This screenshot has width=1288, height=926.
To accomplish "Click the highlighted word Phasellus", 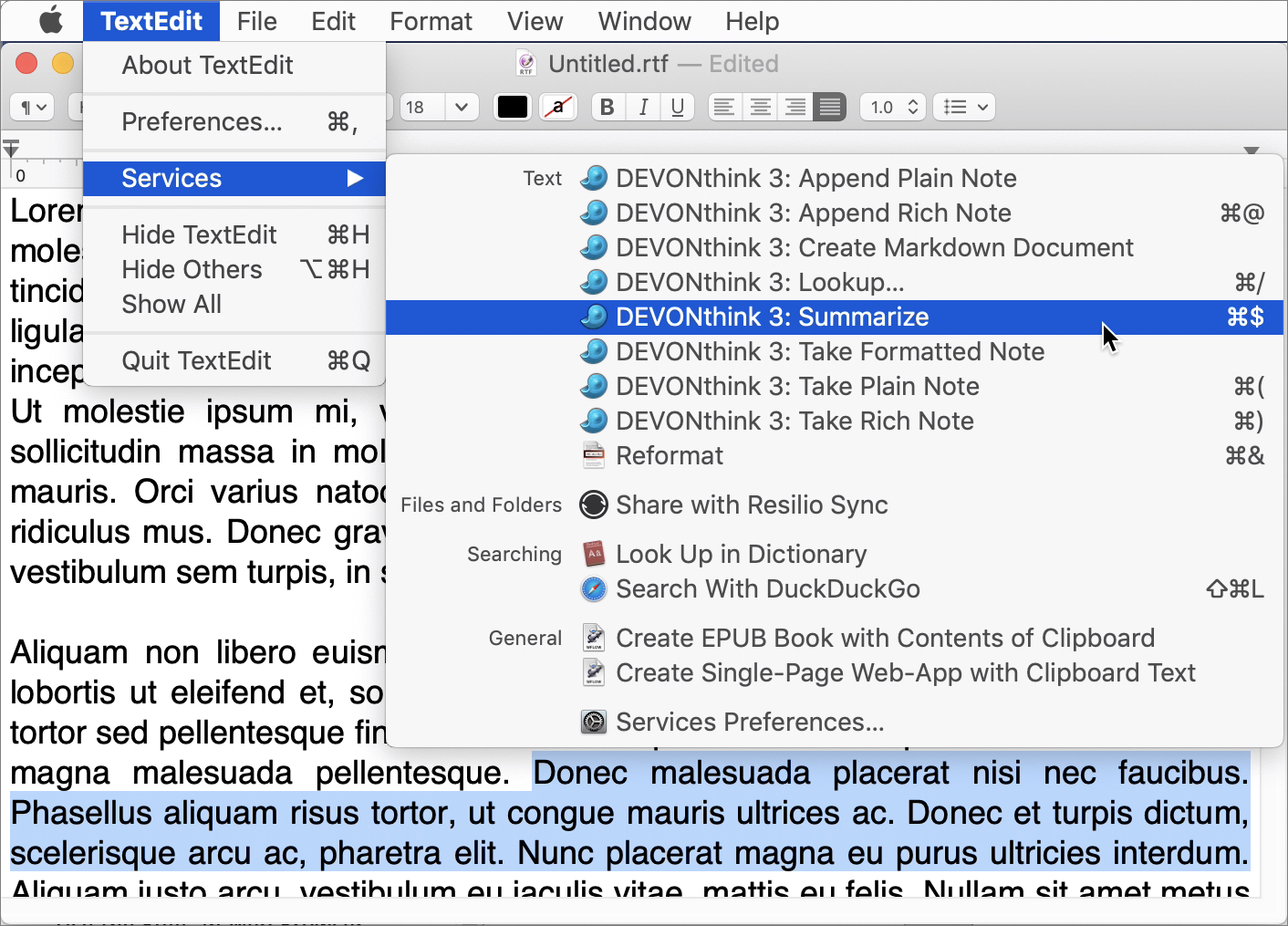I will (81, 813).
